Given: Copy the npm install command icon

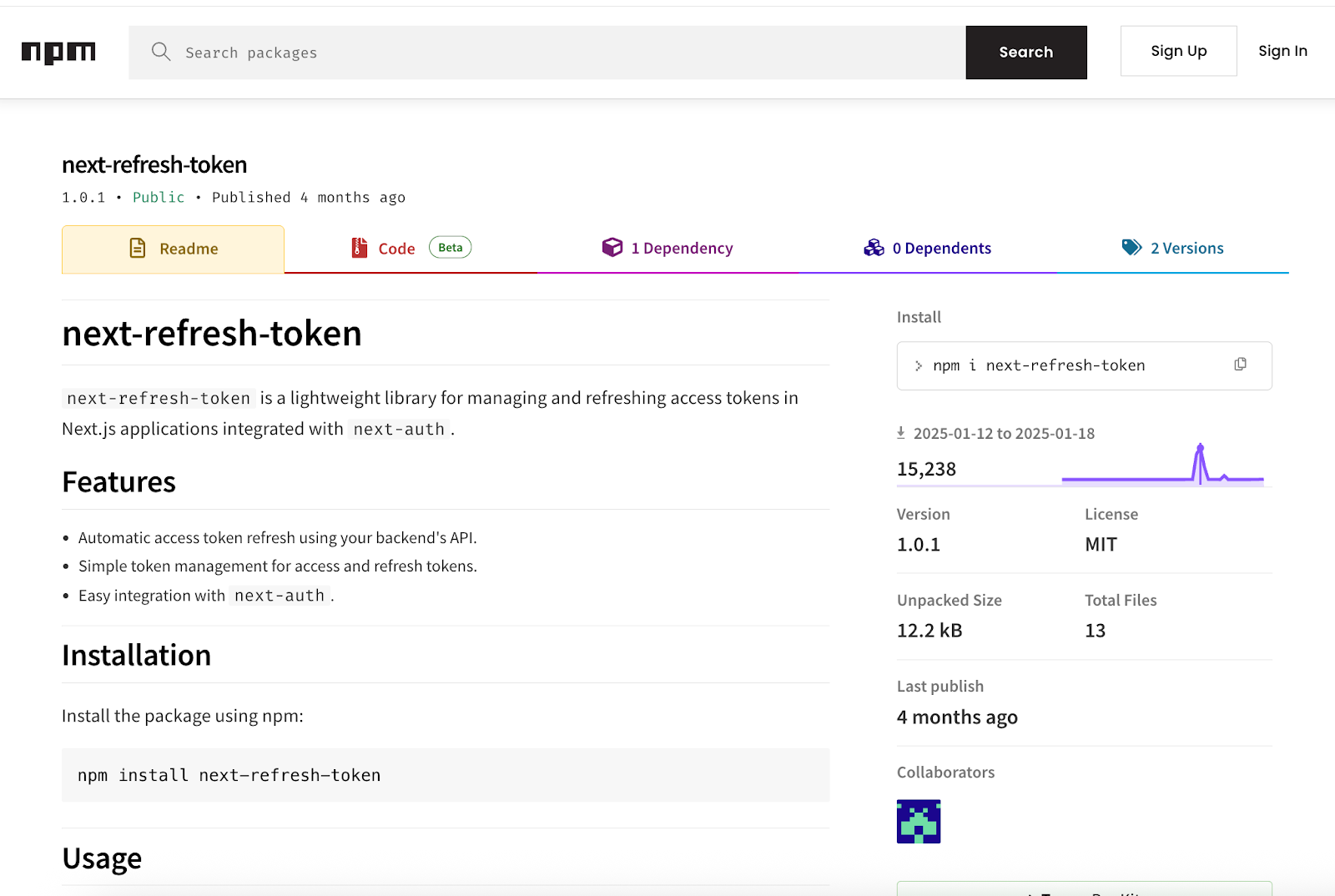Looking at the screenshot, I should pos(1241,365).
